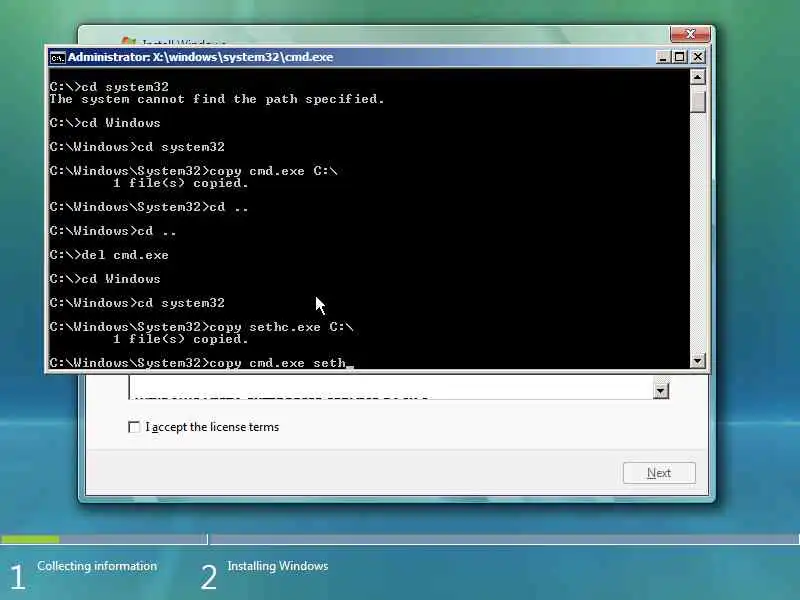
Task: Click the license text scroll down arrow
Action: coord(661,391)
